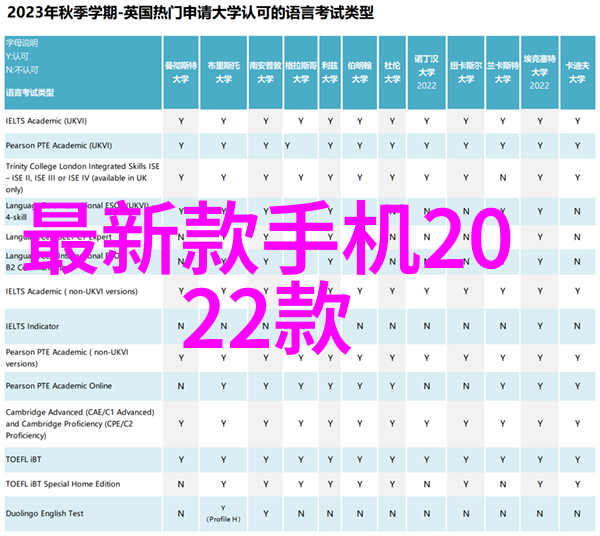Select the N for 兰卡斯特大学 in Trinity College row
Screen dimensions: 600x536
tap(503, 178)
